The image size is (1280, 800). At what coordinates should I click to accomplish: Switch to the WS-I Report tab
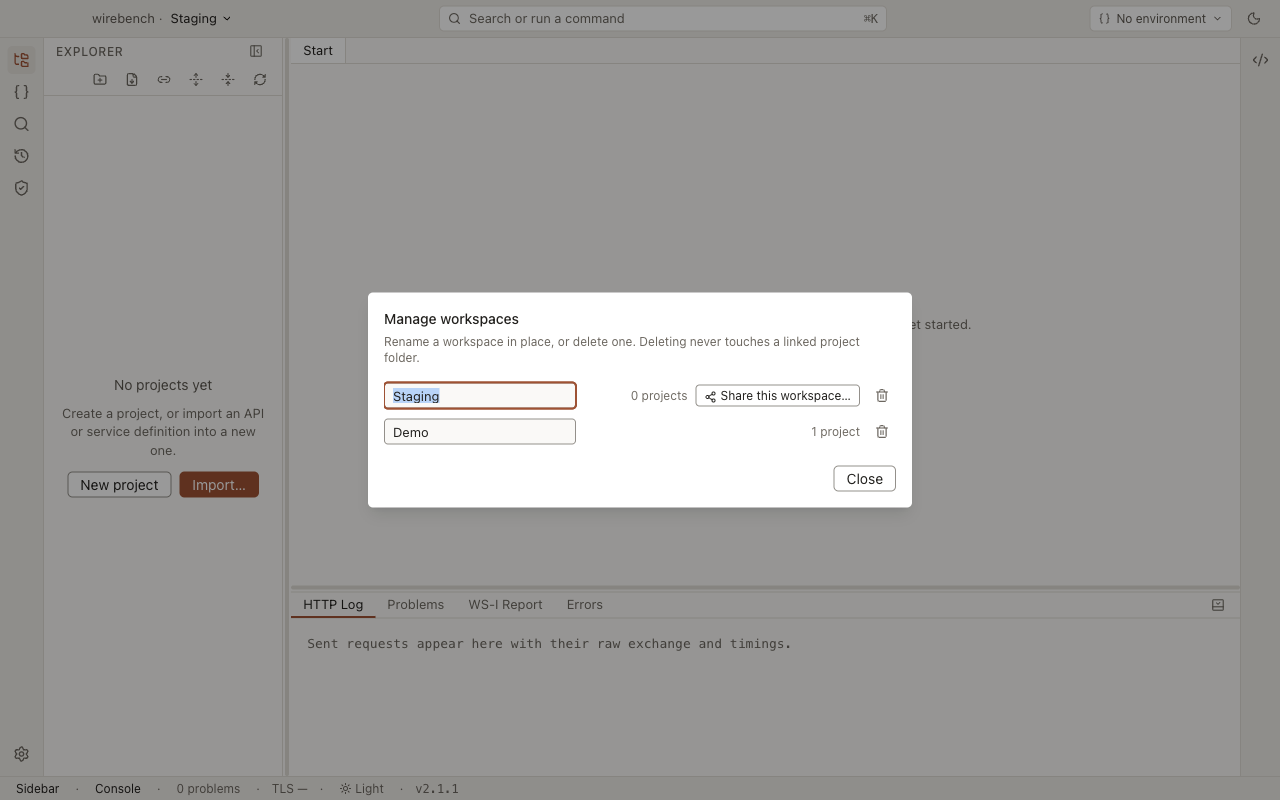tap(505, 605)
